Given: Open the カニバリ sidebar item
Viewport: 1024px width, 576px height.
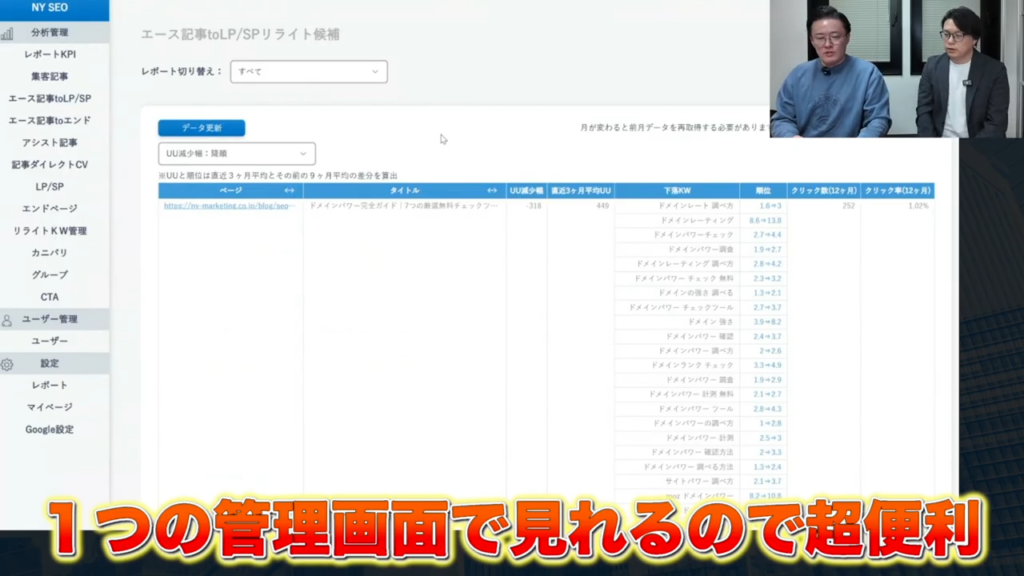Looking at the screenshot, I should pos(49,253).
